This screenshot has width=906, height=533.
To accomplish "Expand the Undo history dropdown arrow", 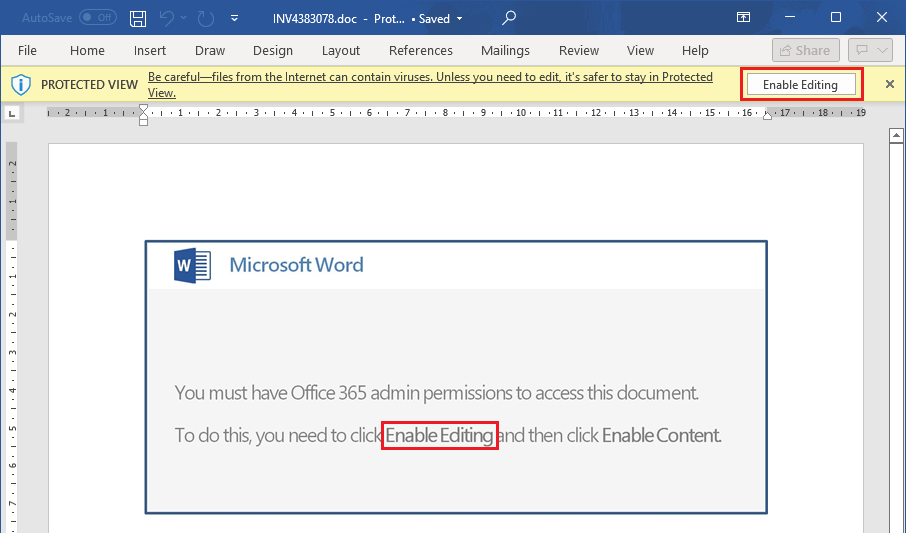I will pyautogui.click(x=184, y=18).
